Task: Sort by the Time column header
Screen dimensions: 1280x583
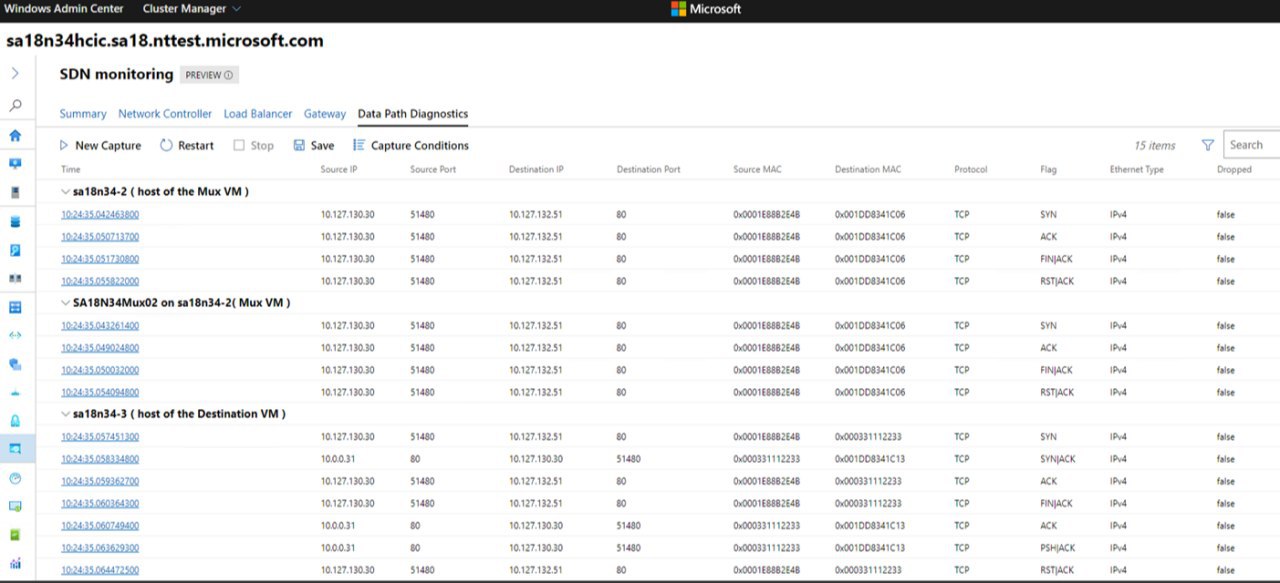Action: [70, 170]
